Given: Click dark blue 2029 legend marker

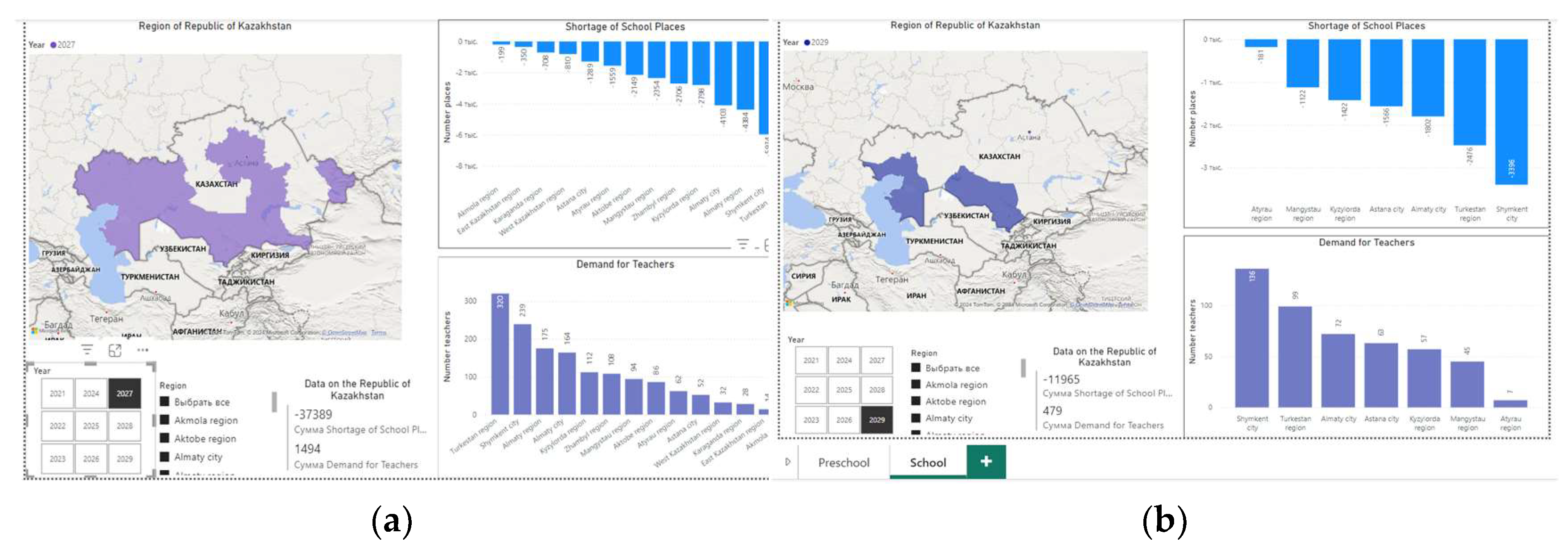Looking at the screenshot, I should click(807, 43).
